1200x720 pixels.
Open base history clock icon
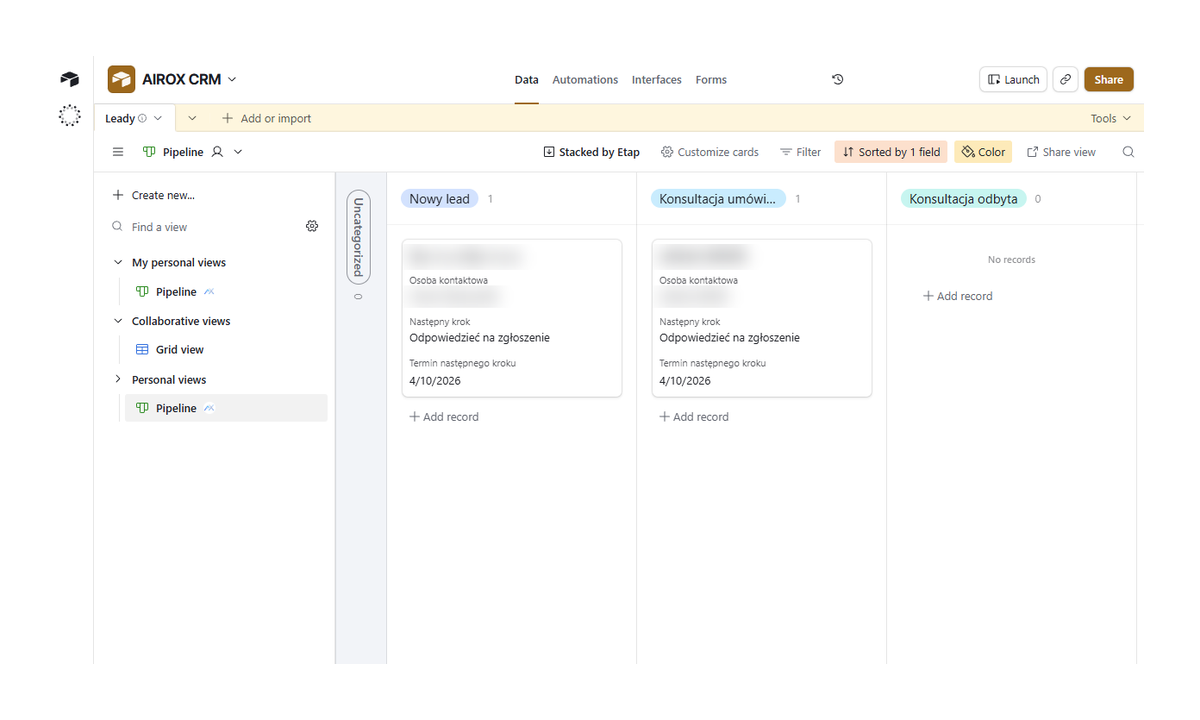(x=838, y=79)
